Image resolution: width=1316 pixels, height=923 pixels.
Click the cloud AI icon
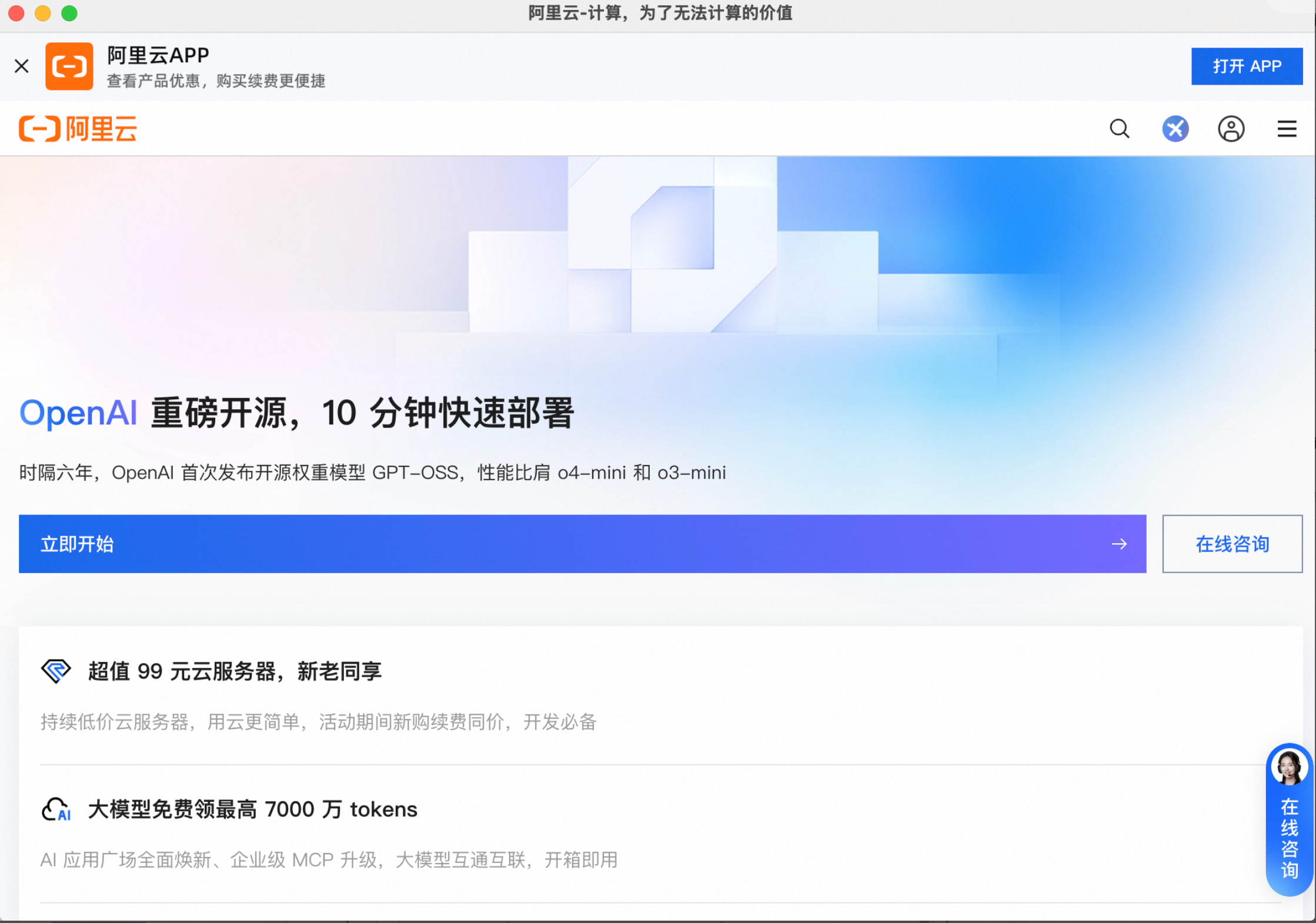pos(56,810)
